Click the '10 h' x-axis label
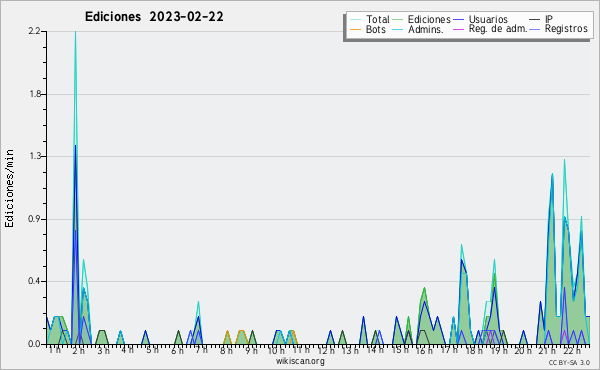This screenshot has width=600, height=370. pyautogui.click(x=276, y=350)
